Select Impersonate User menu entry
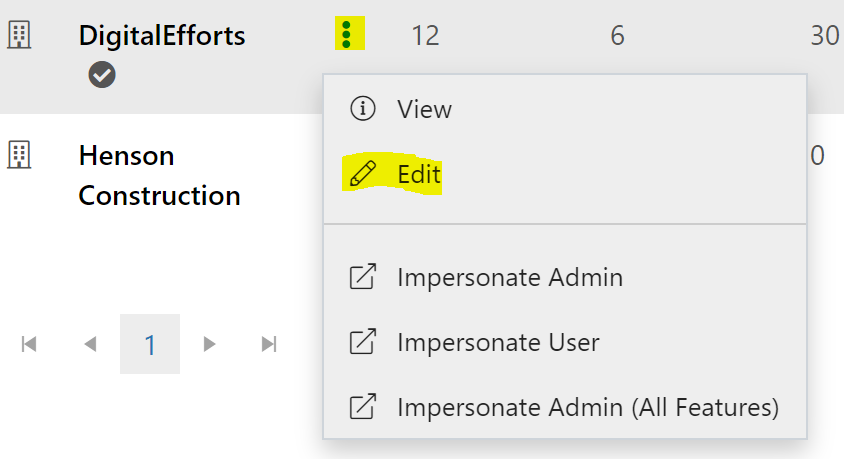This screenshot has width=844, height=459. 565,342
